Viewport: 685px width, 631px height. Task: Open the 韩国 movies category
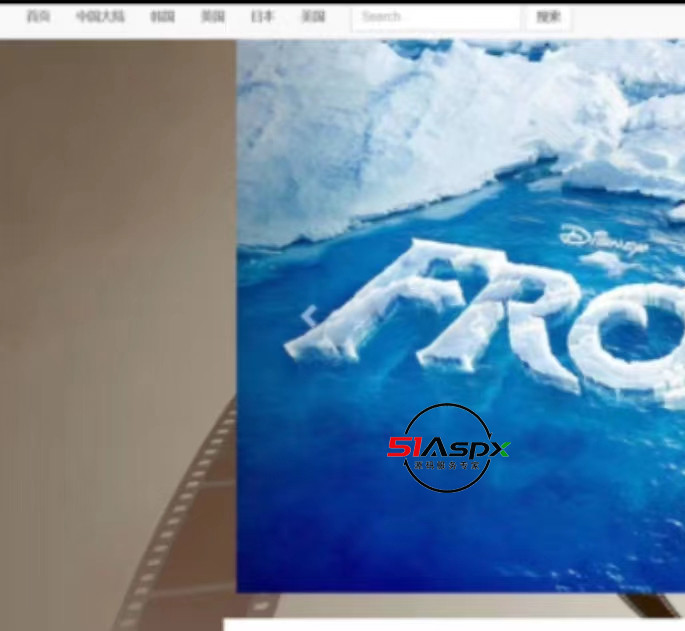pyautogui.click(x=163, y=17)
